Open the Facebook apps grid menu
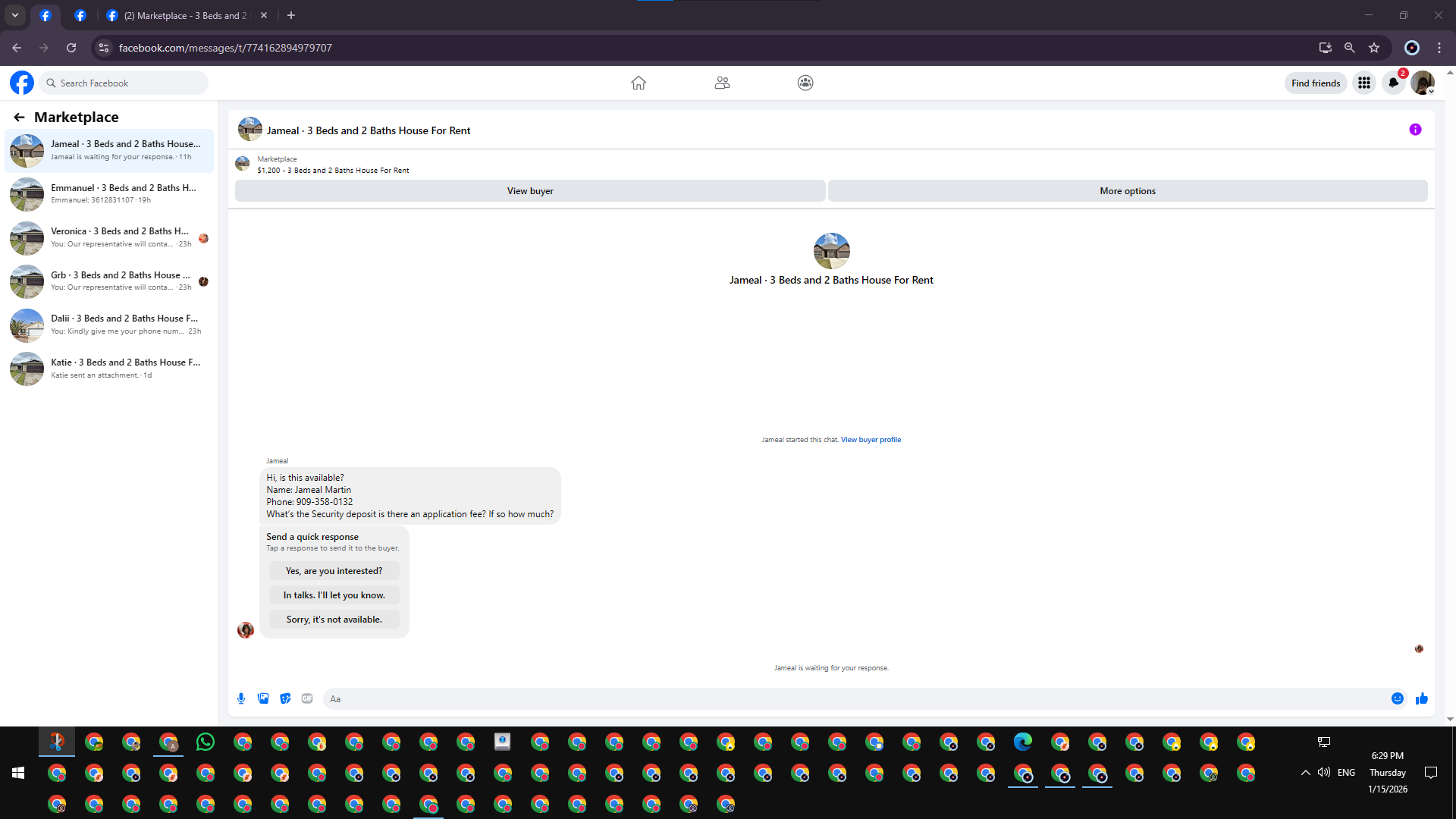The width and height of the screenshot is (1456, 819). click(x=1364, y=83)
